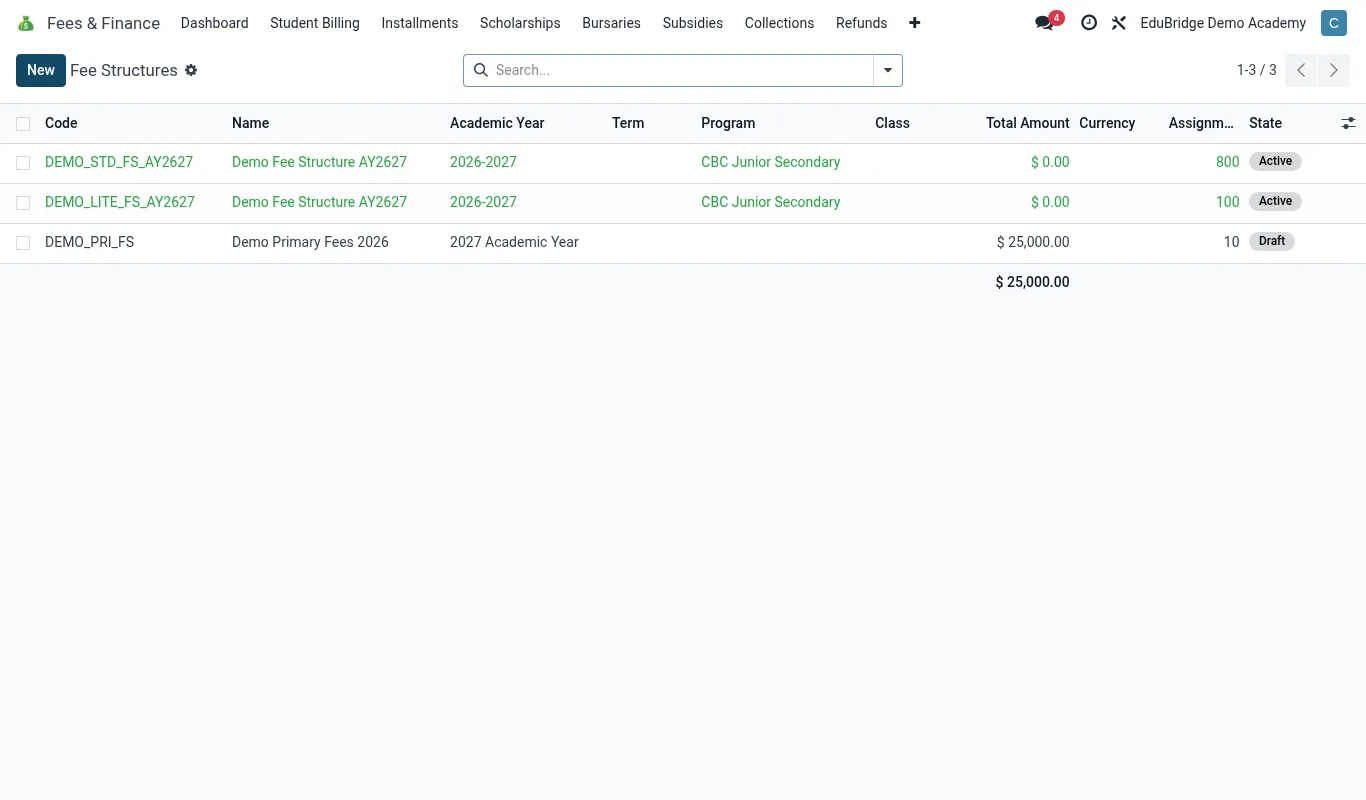Expand the search filter dropdown arrow
Image resolution: width=1366 pixels, height=800 pixels.
[x=888, y=70]
